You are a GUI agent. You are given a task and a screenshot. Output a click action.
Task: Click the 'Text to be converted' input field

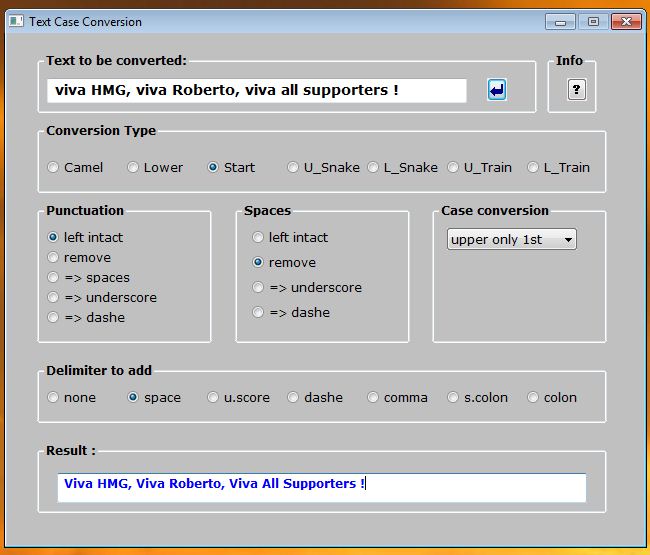tap(257, 90)
